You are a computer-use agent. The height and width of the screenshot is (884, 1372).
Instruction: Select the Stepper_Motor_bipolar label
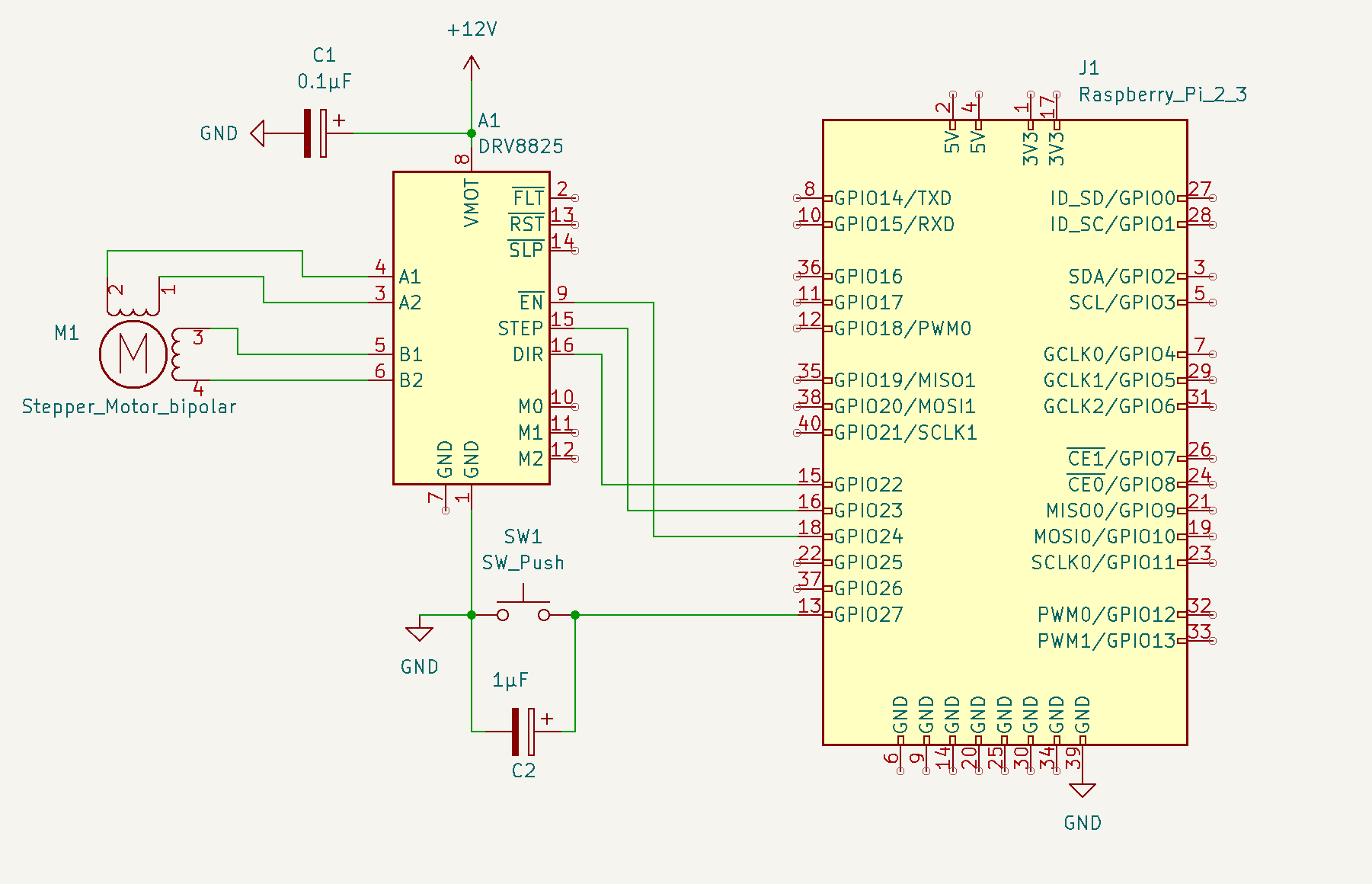(x=129, y=407)
